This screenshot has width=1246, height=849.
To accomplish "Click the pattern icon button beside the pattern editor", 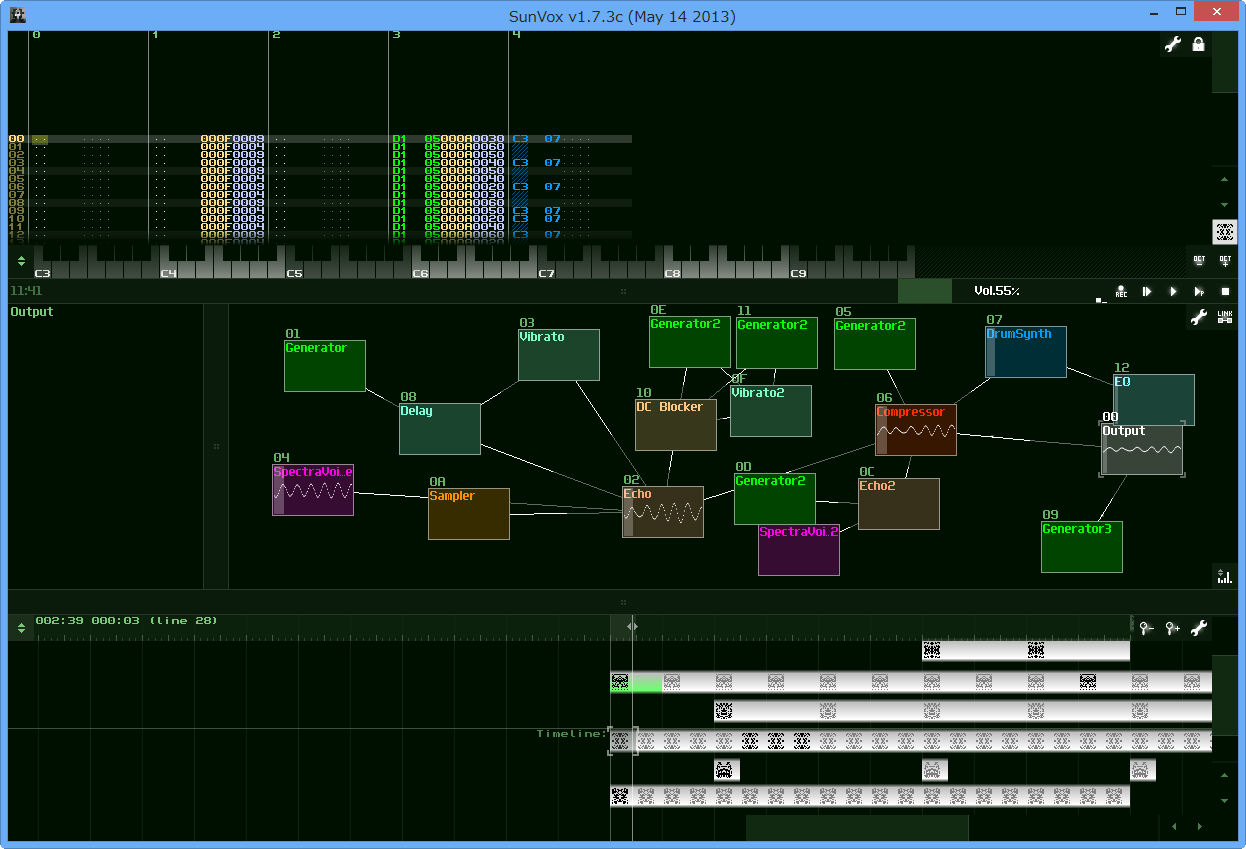I will 1225,232.
